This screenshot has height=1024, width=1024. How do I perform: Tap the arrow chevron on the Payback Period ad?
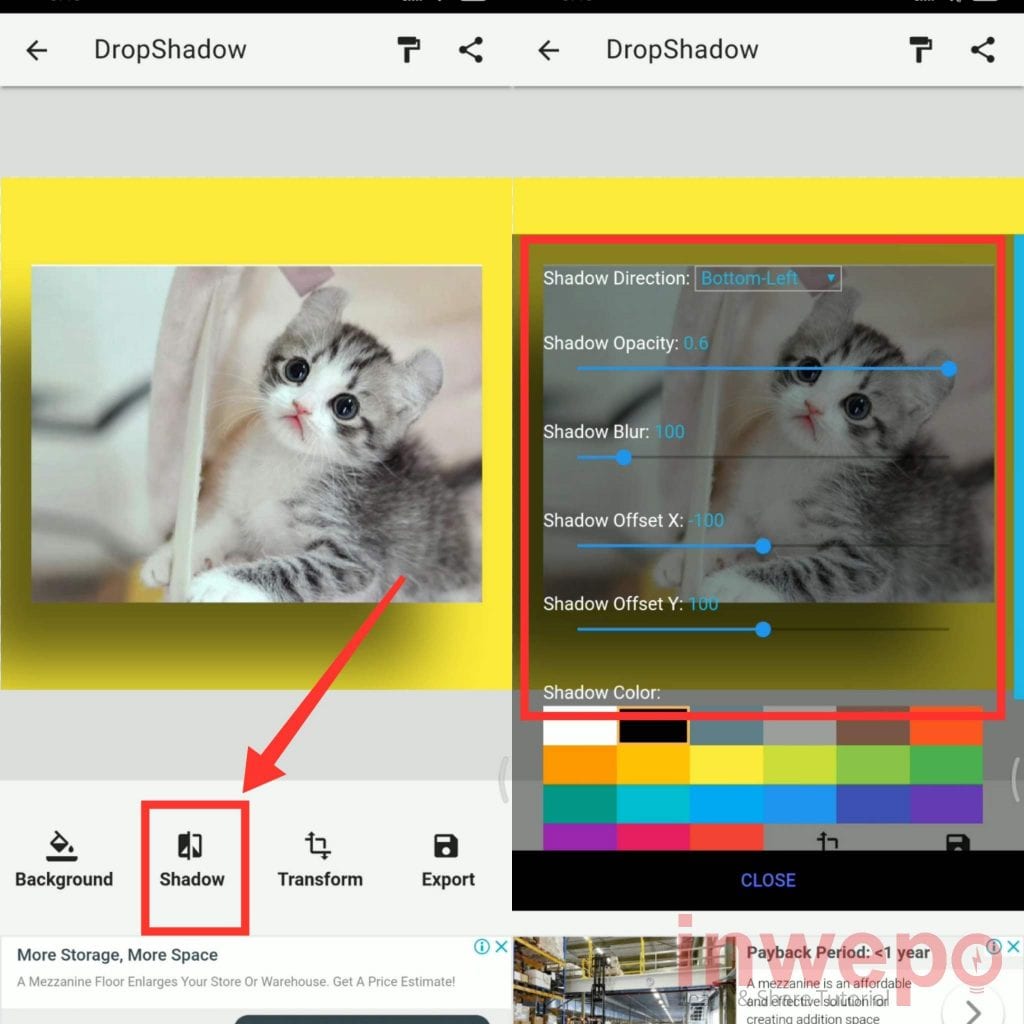[x=974, y=1011]
